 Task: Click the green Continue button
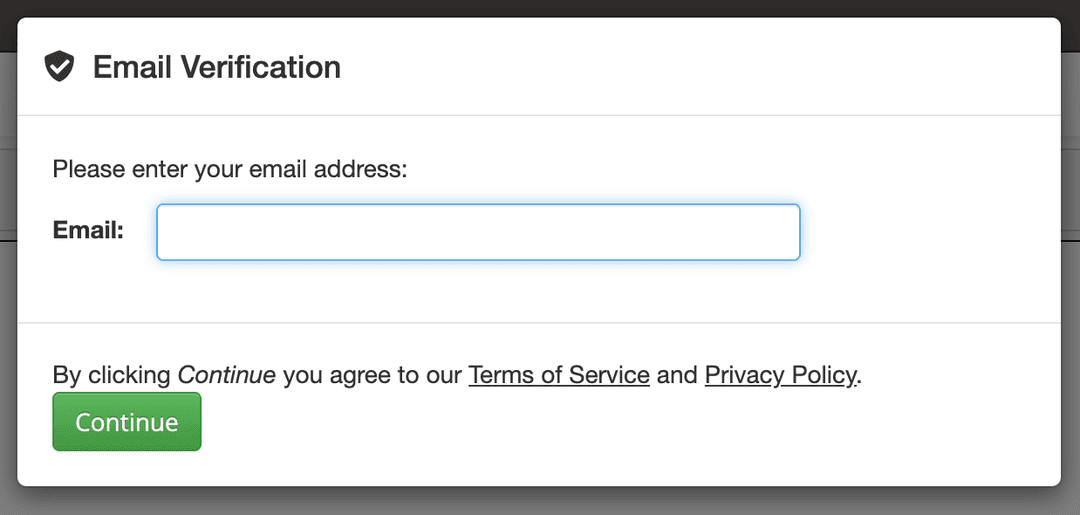tap(127, 422)
